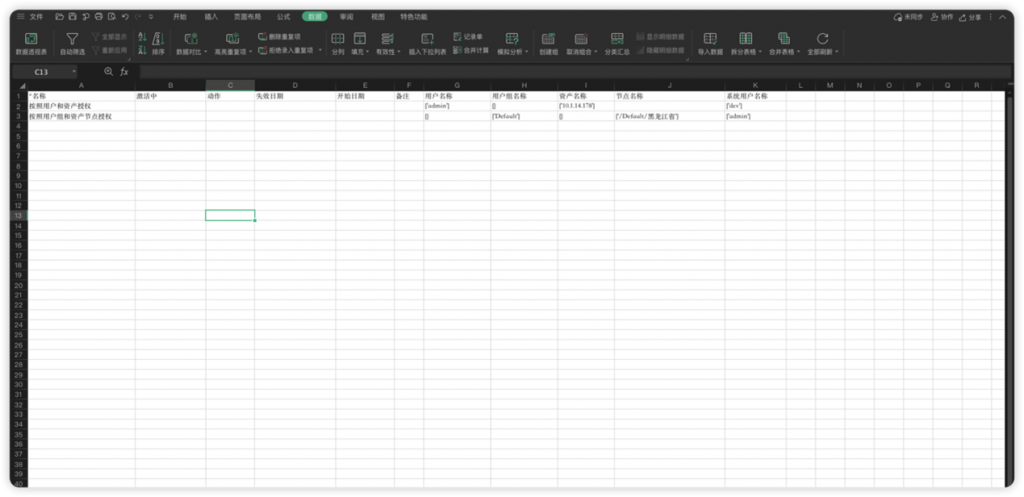1024x497 pixels.
Task: Click the open folder icon in quick toolbar
Action: coord(59,16)
